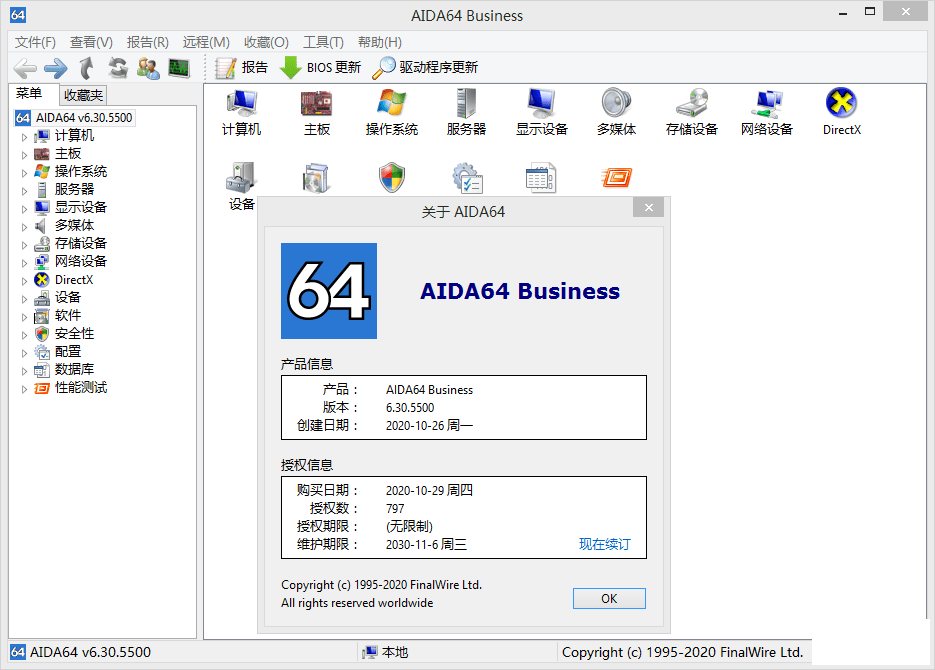The height and width of the screenshot is (670, 935).
Task: Open the 工具(T) menu
Action: point(323,42)
